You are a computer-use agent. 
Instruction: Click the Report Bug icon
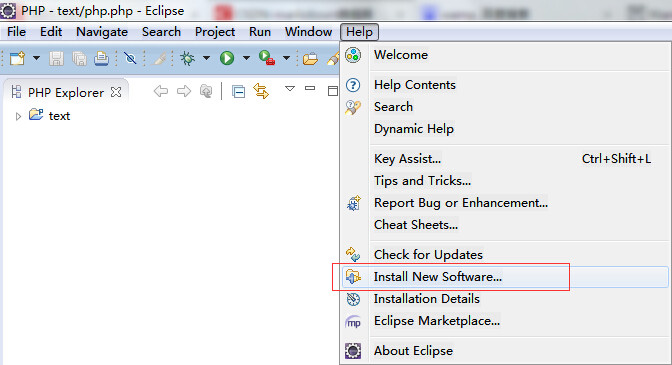tap(354, 203)
